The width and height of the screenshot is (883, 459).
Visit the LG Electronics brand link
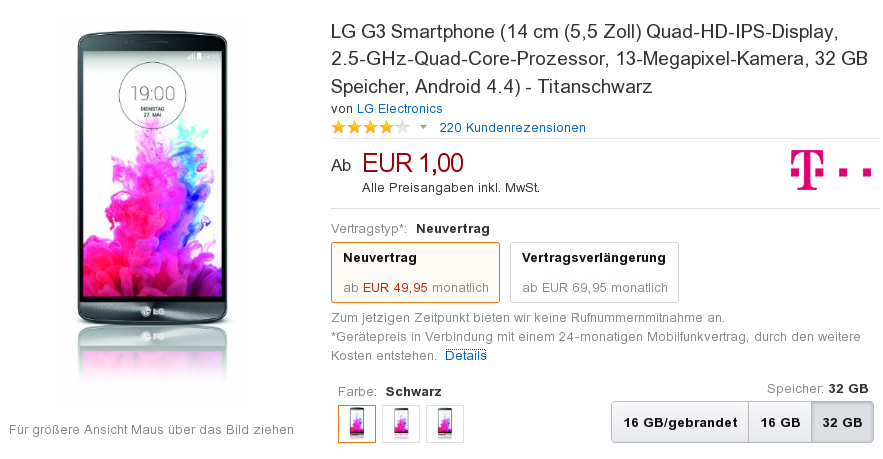[399, 109]
